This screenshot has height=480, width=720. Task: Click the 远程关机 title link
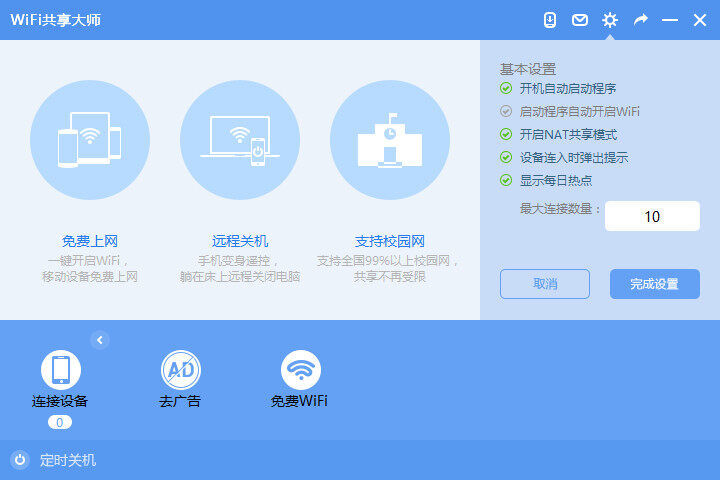[x=240, y=241]
